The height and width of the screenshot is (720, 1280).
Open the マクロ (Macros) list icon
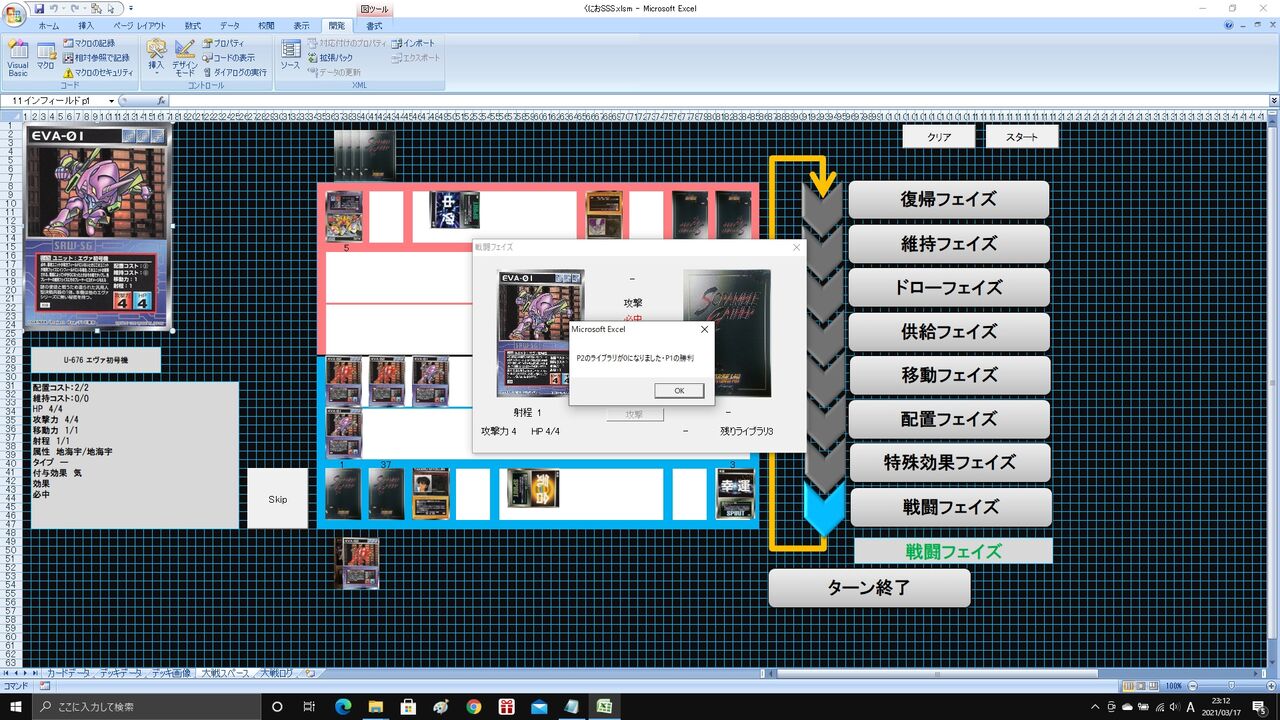click(46, 59)
